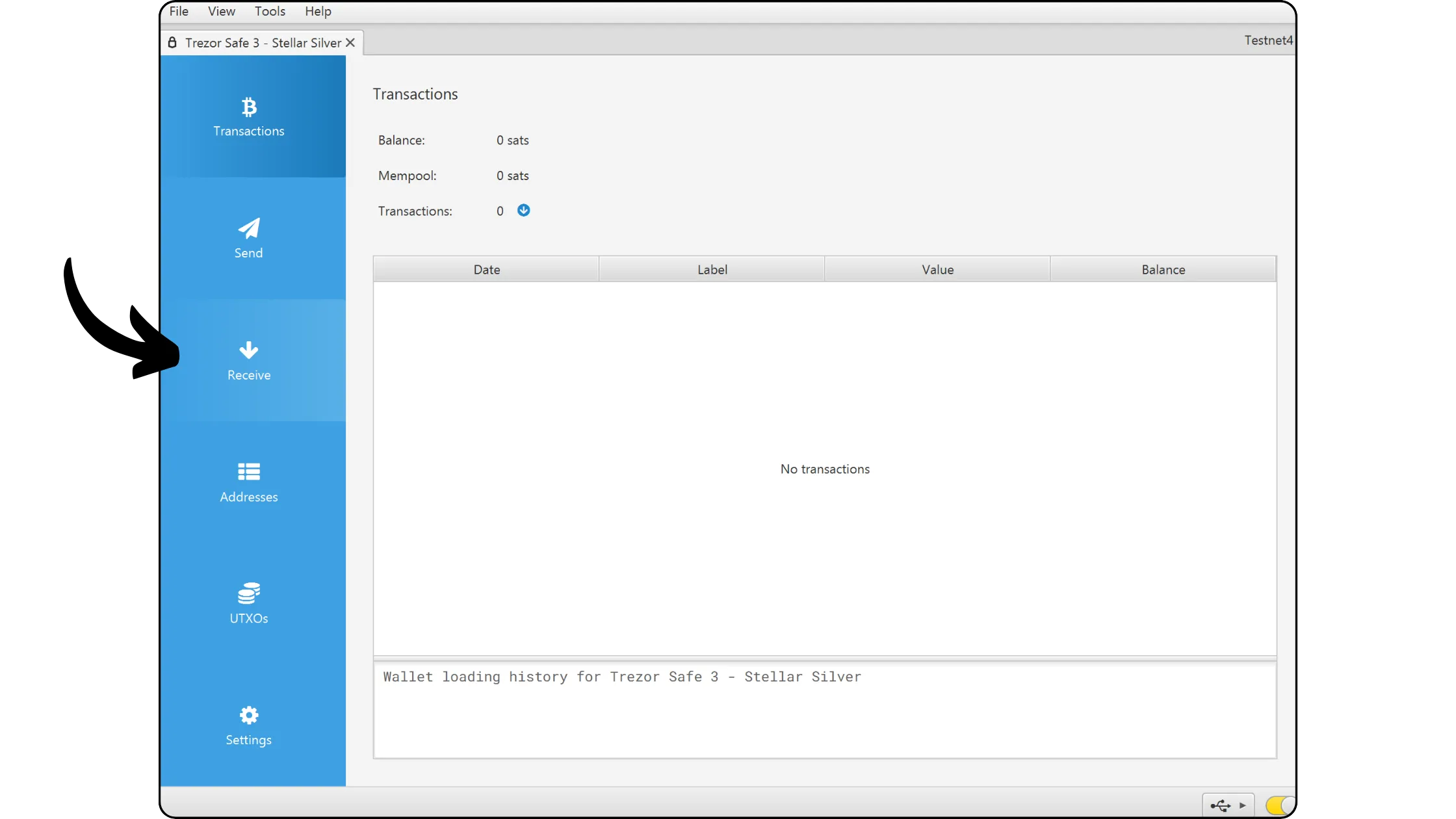Open the File menu

179,11
